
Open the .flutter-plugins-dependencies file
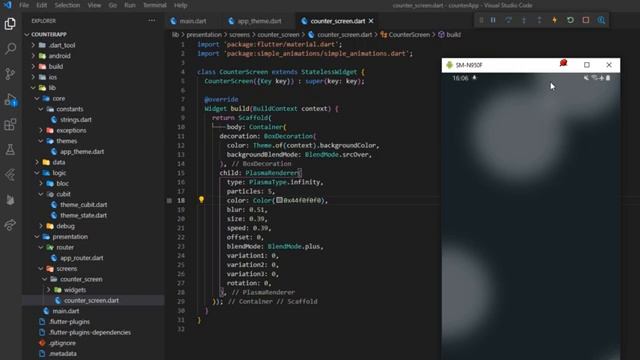click(89, 332)
